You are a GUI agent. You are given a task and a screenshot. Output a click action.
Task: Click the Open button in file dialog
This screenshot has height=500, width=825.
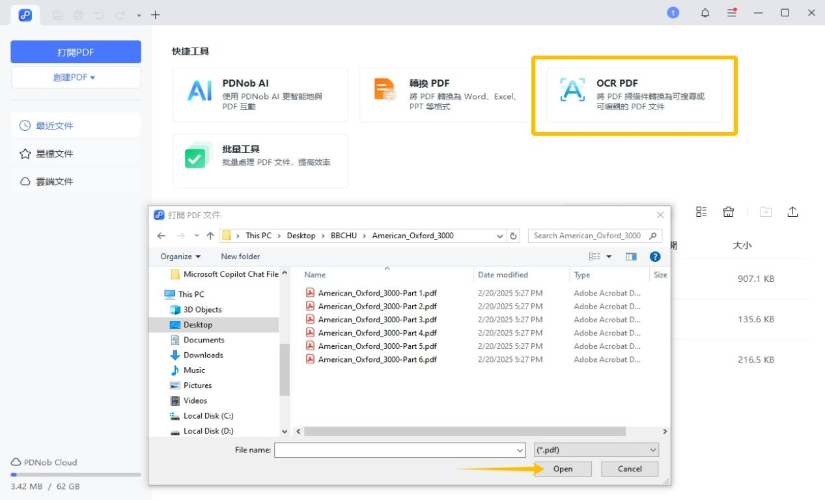(x=562, y=469)
